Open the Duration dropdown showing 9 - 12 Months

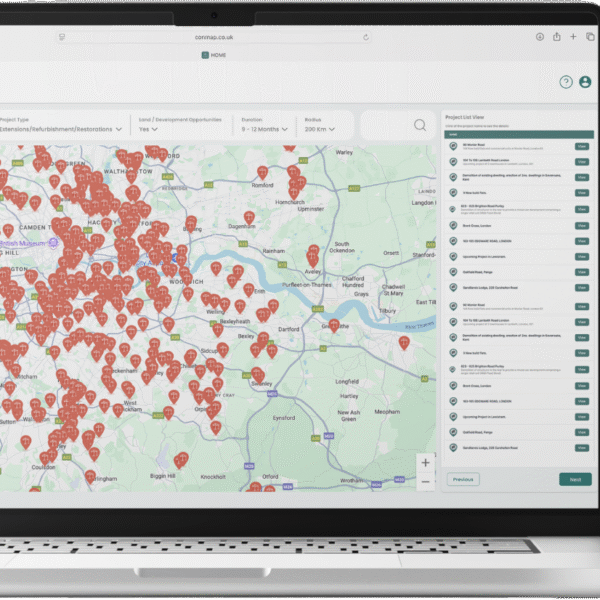pos(266,129)
